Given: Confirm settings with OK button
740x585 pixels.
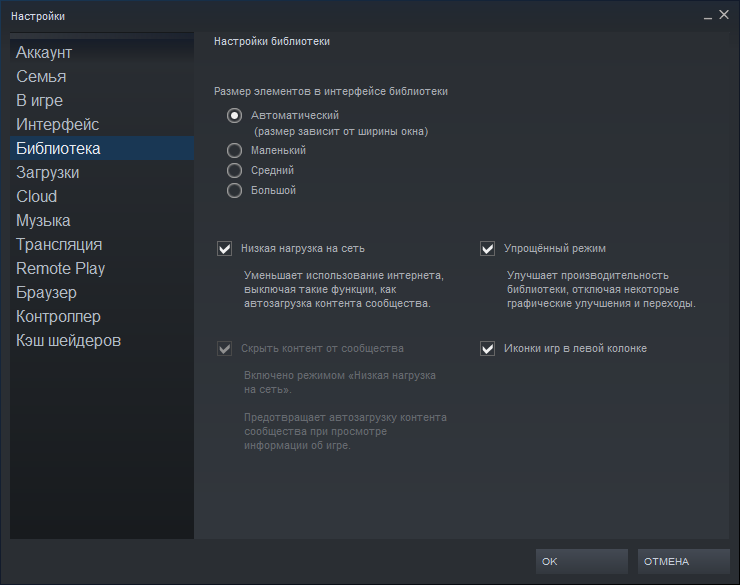Looking at the screenshot, I should point(581,561).
